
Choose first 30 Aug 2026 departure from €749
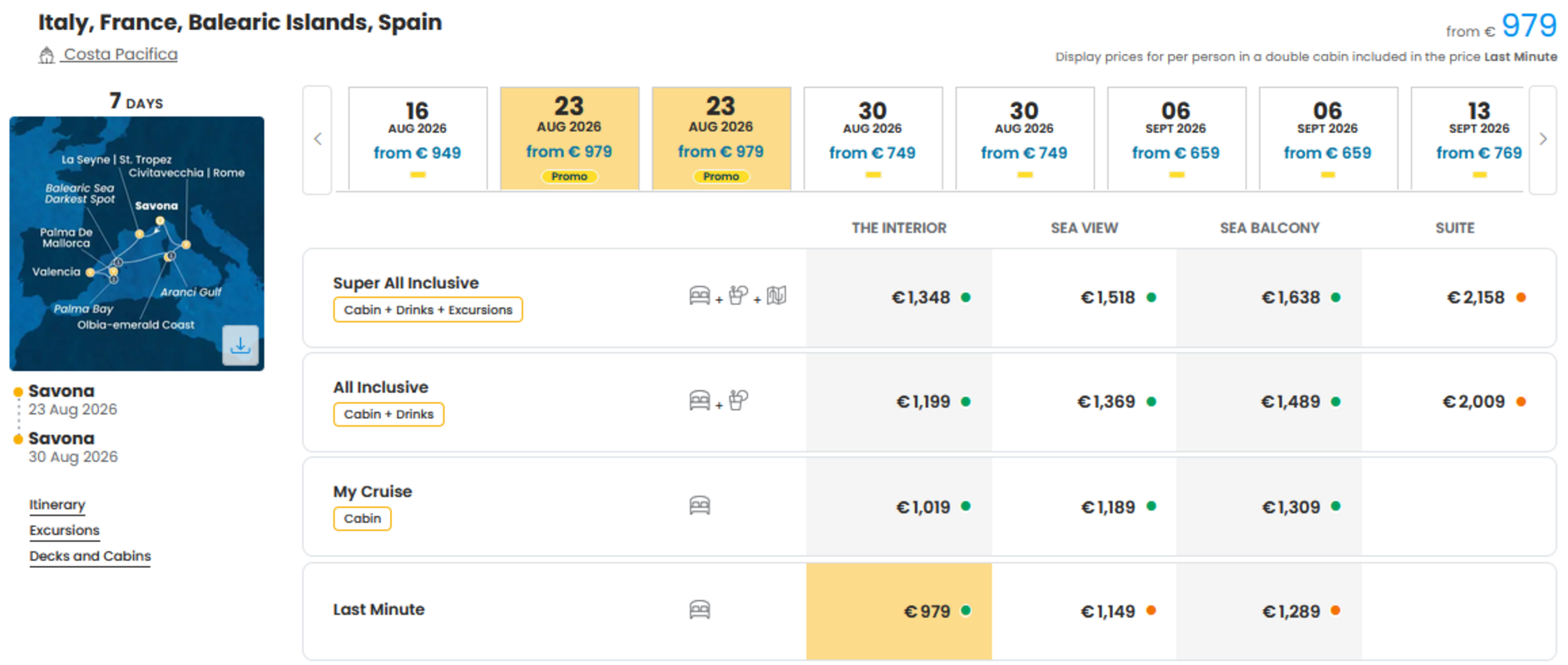click(873, 140)
